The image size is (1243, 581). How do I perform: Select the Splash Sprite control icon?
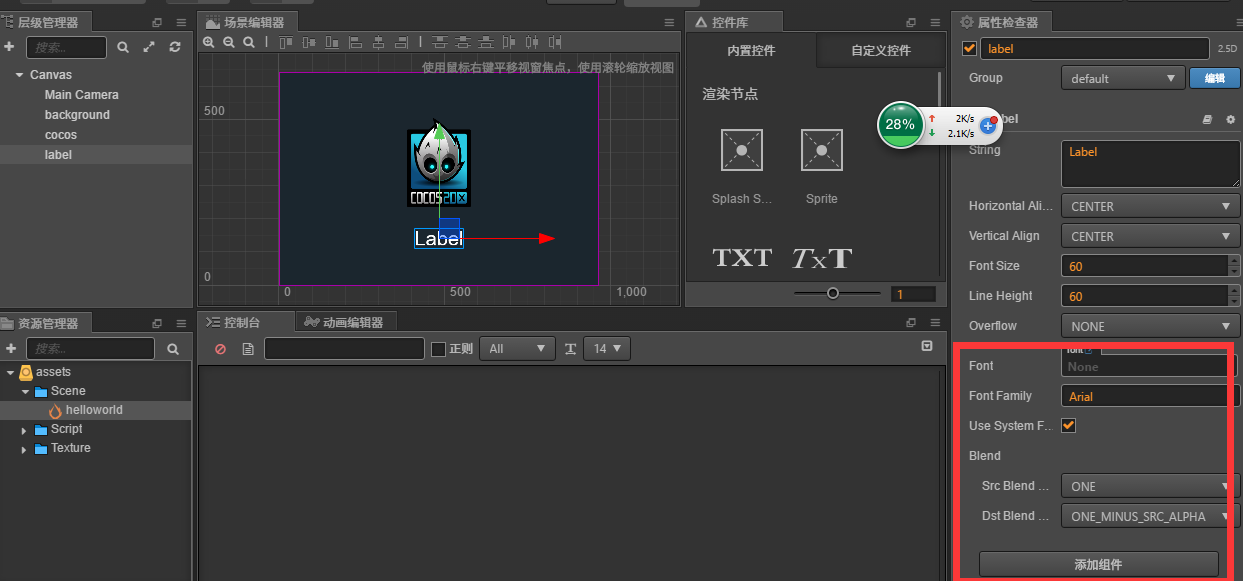(742, 150)
